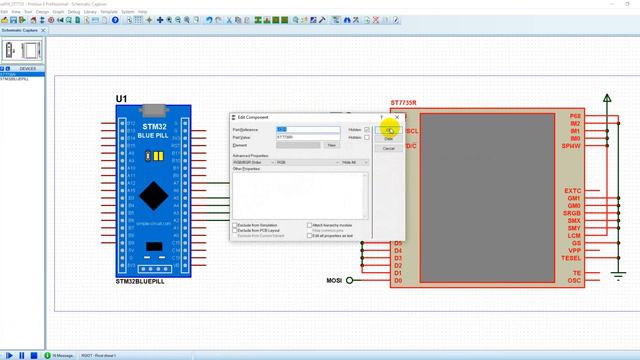
Task: Enable Exclude from Simulation checkbox
Action: click(x=235, y=225)
